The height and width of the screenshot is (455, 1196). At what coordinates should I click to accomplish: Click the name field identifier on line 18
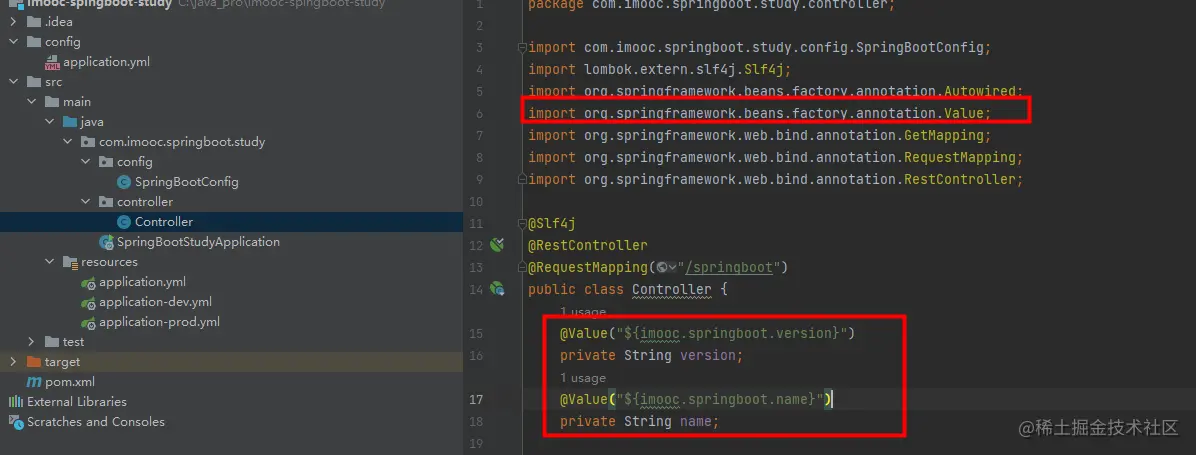[x=696, y=421]
